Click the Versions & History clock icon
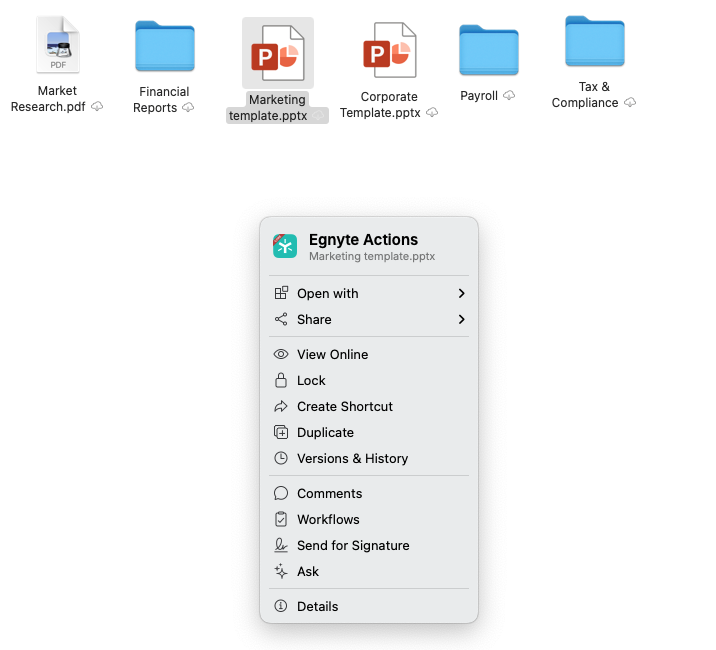Viewport: 716px width, 650px height. [281, 458]
